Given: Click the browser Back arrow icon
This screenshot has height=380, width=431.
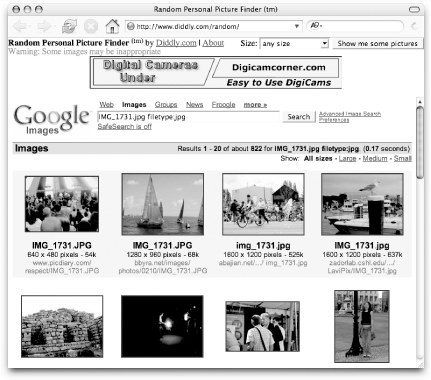Looking at the screenshot, I should pos(20,26).
